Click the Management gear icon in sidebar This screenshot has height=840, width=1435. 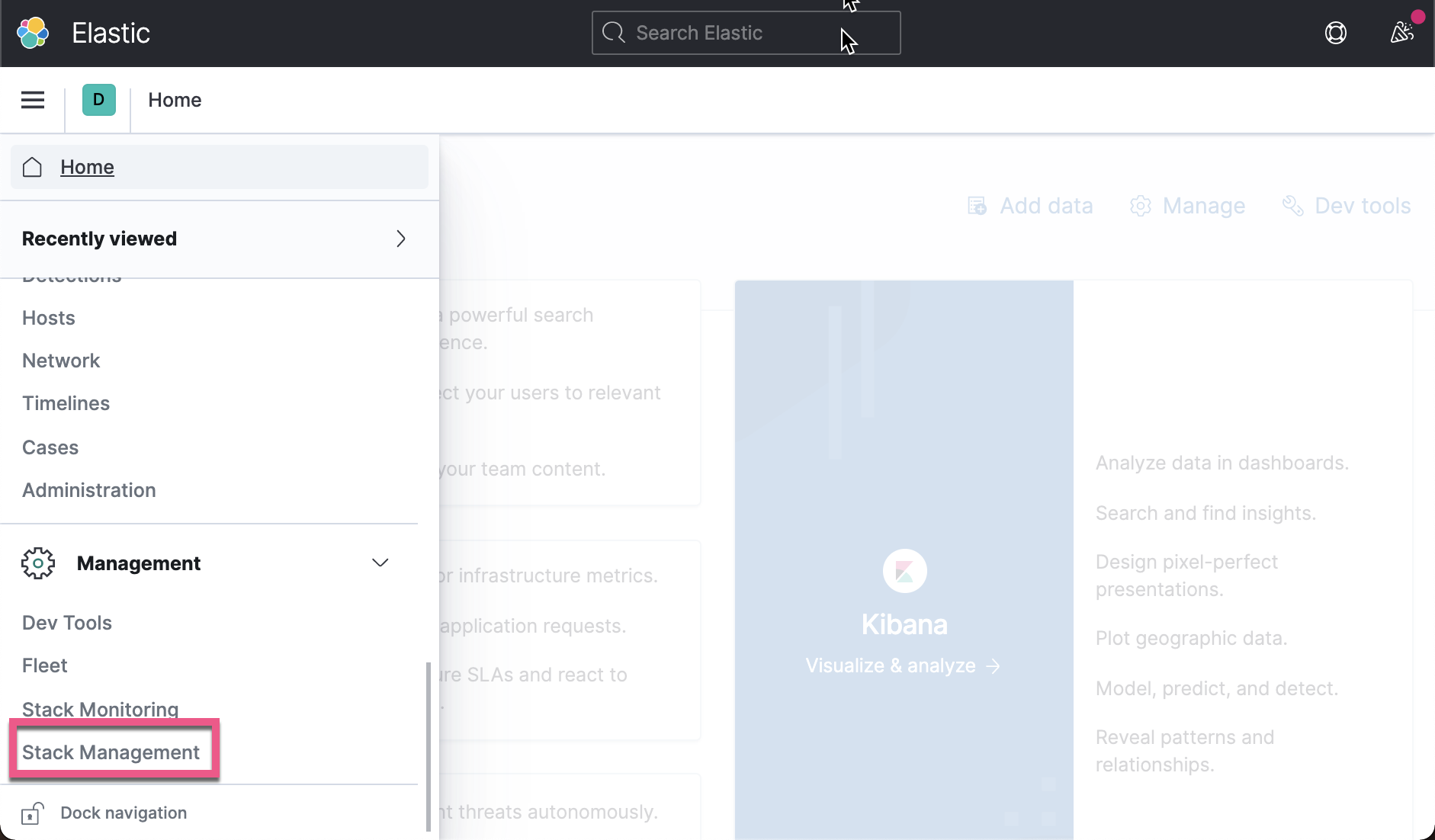(x=38, y=563)
